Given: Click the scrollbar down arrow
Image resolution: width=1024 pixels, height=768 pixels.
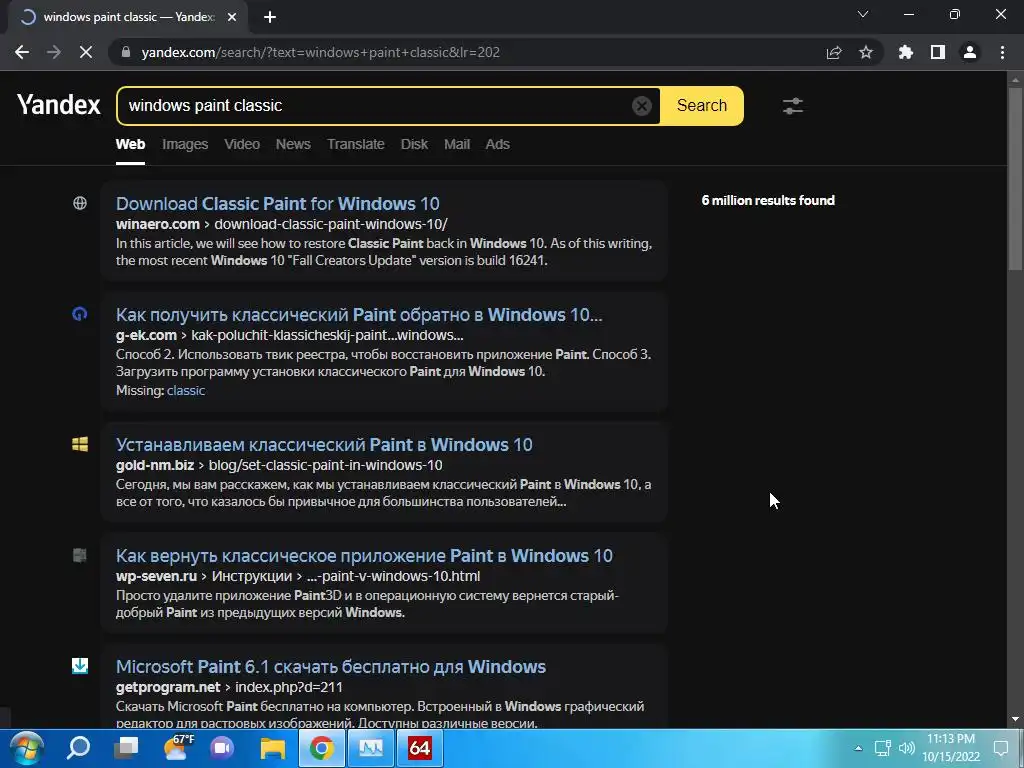Looking at the screenshot, I should [1016, 720].
